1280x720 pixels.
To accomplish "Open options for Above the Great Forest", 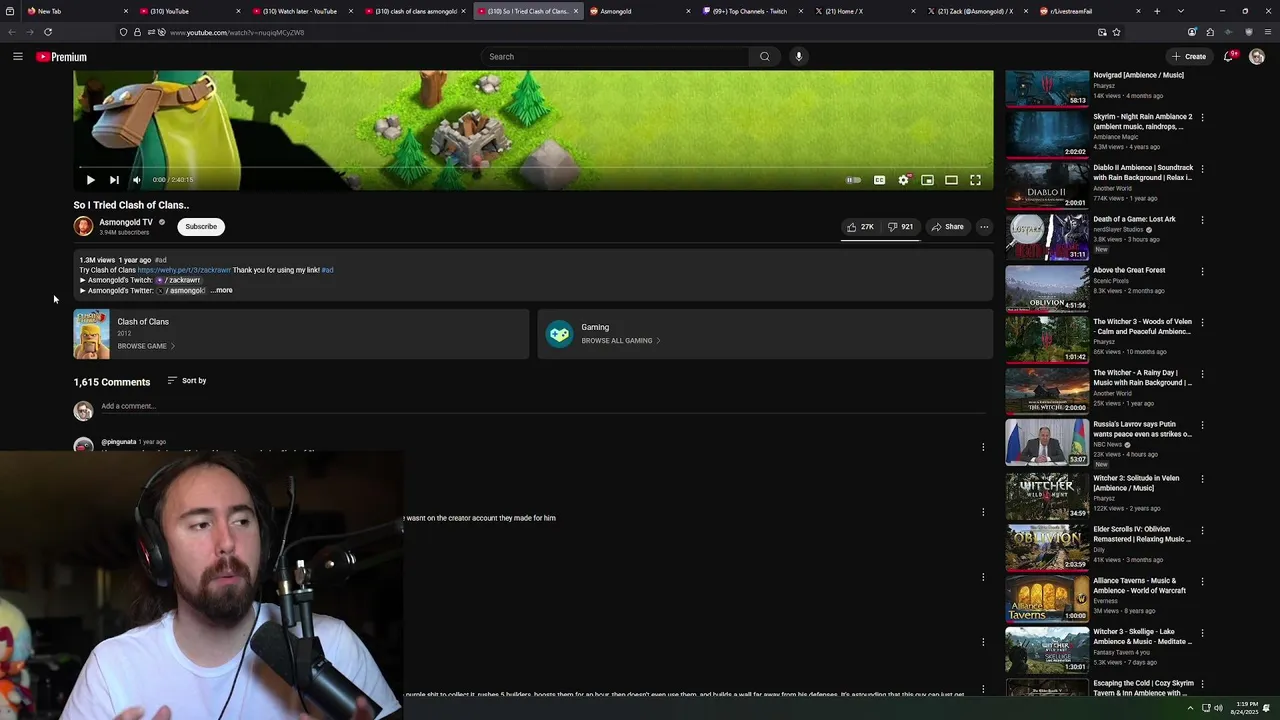I will click(x=1202, y=271).
